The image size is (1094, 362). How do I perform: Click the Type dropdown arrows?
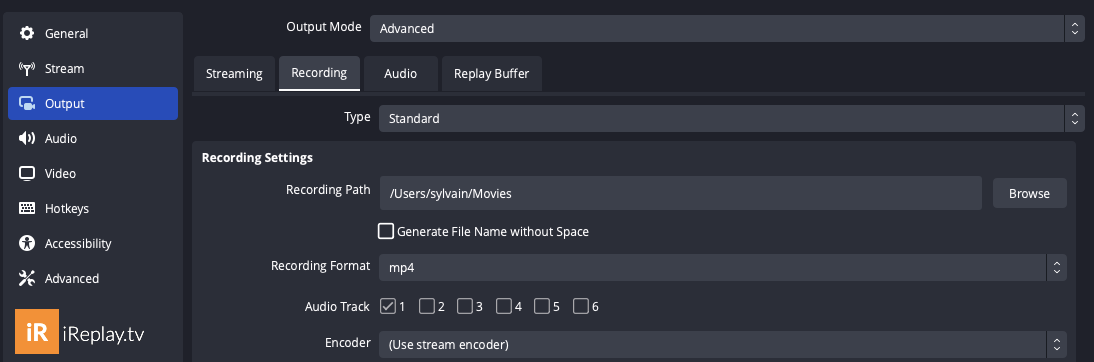click(1074, 118)
